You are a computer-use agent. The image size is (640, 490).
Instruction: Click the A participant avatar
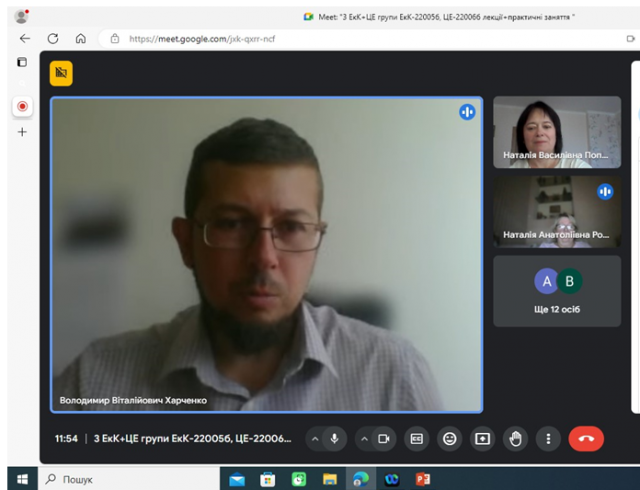[546, 281]
